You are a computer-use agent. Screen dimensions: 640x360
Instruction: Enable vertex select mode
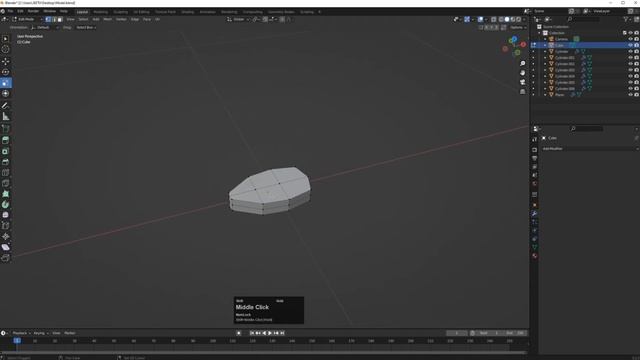coord(48,19)
